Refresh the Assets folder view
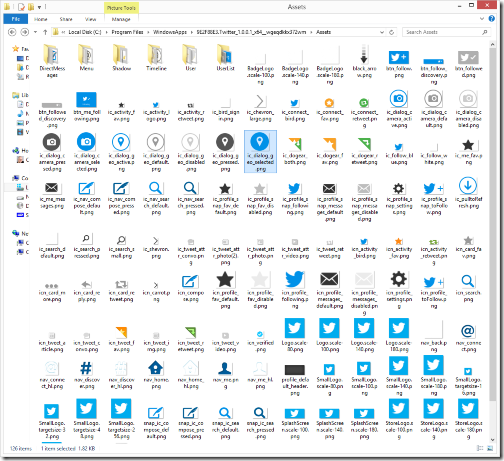The width and height of the screenshot is (504, 461). (x=392, y=32)
